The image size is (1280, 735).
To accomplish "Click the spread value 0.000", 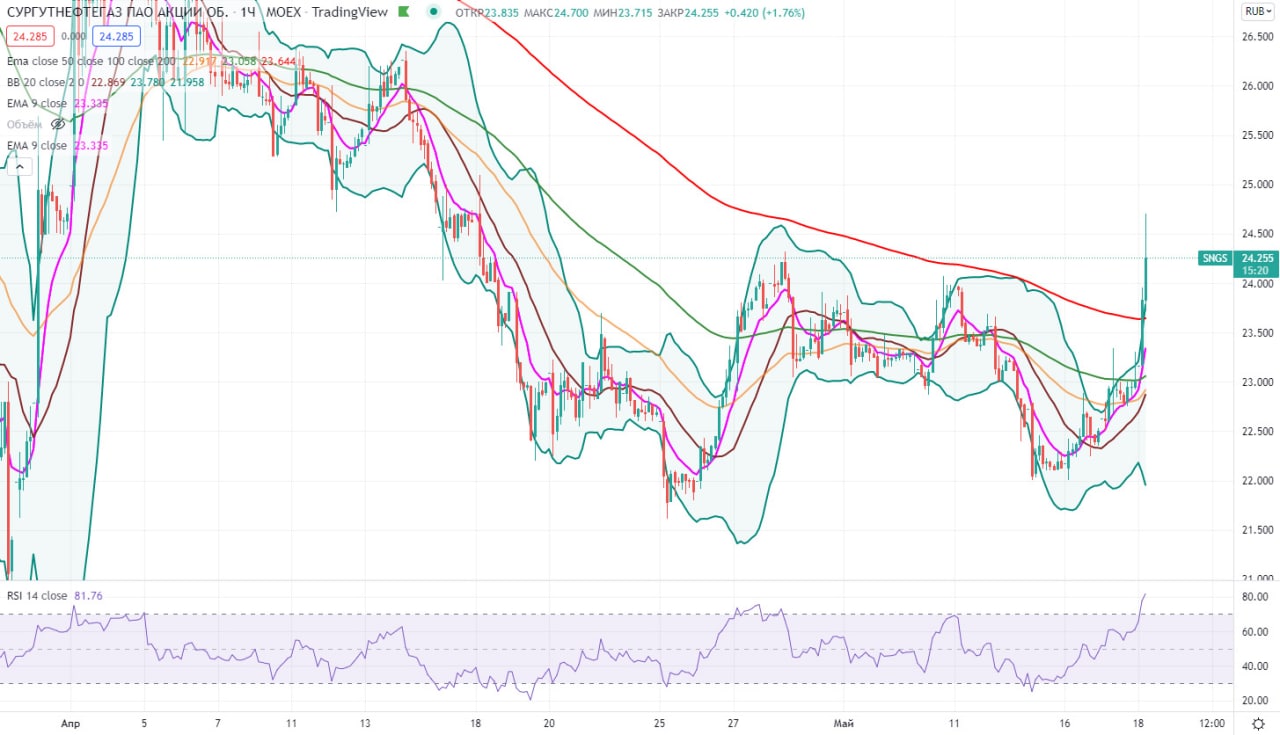I will [73, 36].
